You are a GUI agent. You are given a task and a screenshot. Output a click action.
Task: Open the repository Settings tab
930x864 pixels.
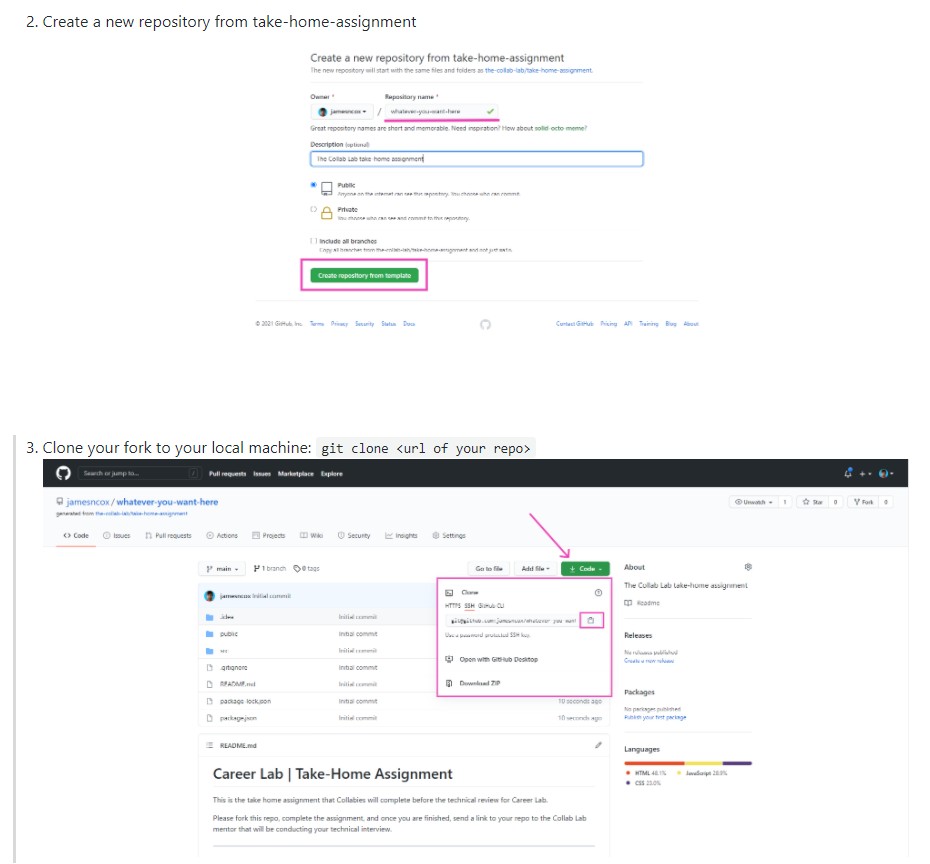[x=449, y=535]
